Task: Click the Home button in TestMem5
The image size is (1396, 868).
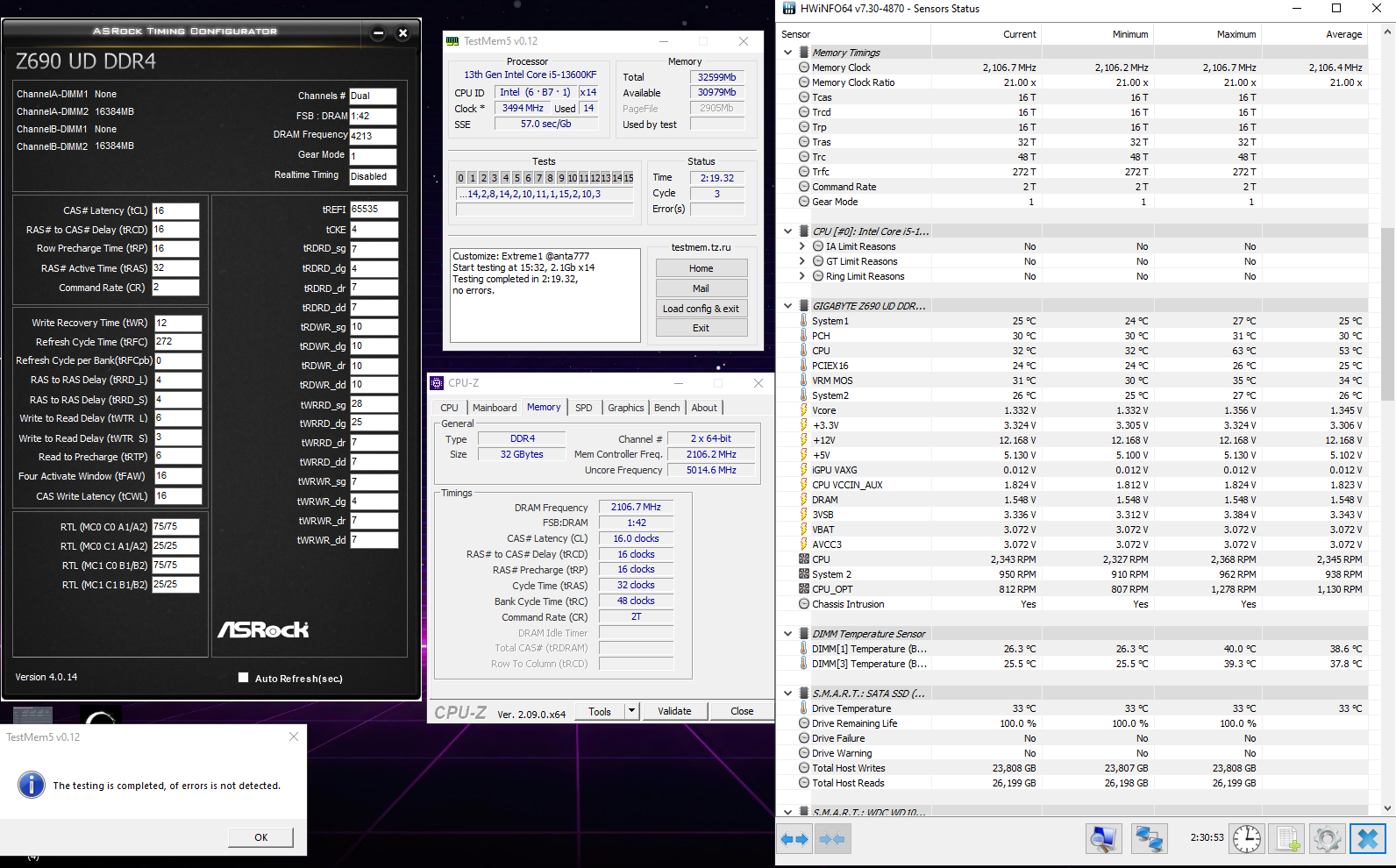Action: pos(702,268)
